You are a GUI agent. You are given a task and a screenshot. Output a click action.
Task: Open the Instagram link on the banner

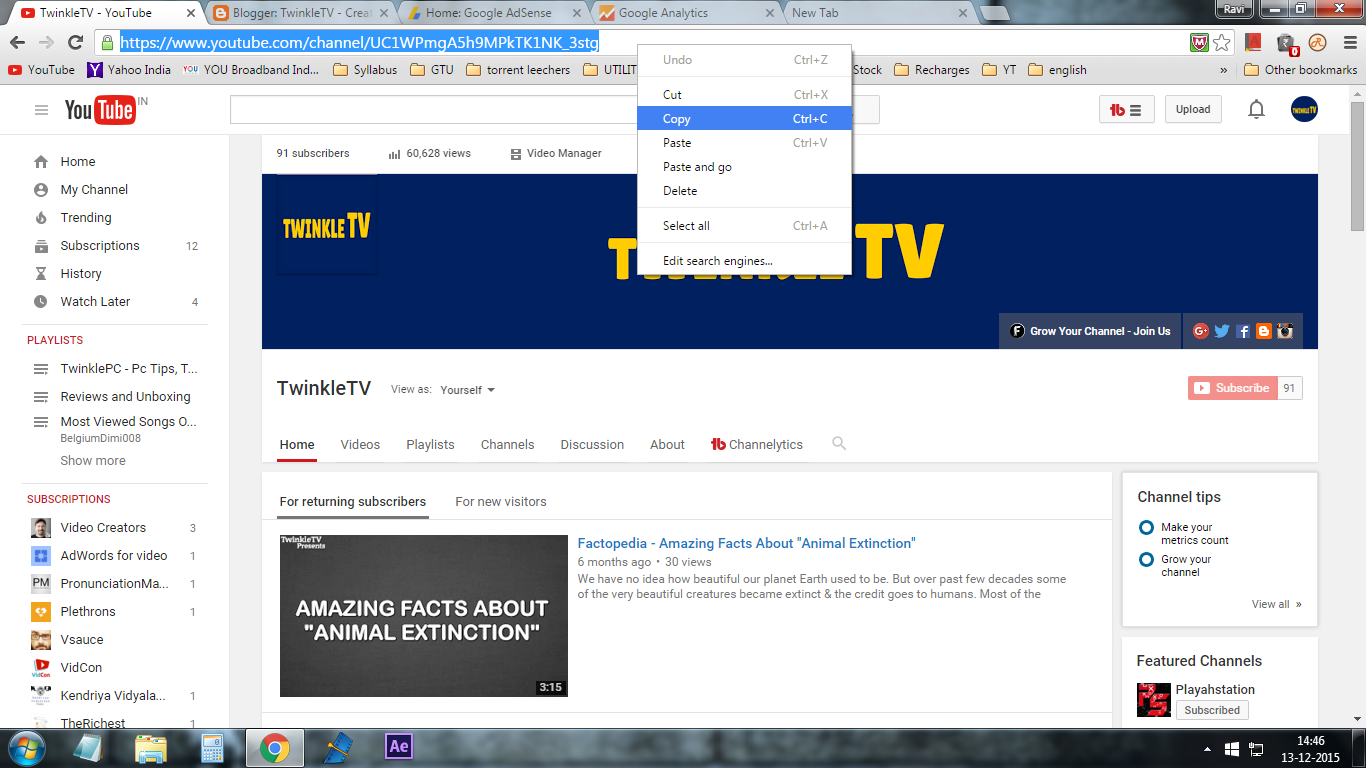click(1285, 331)
